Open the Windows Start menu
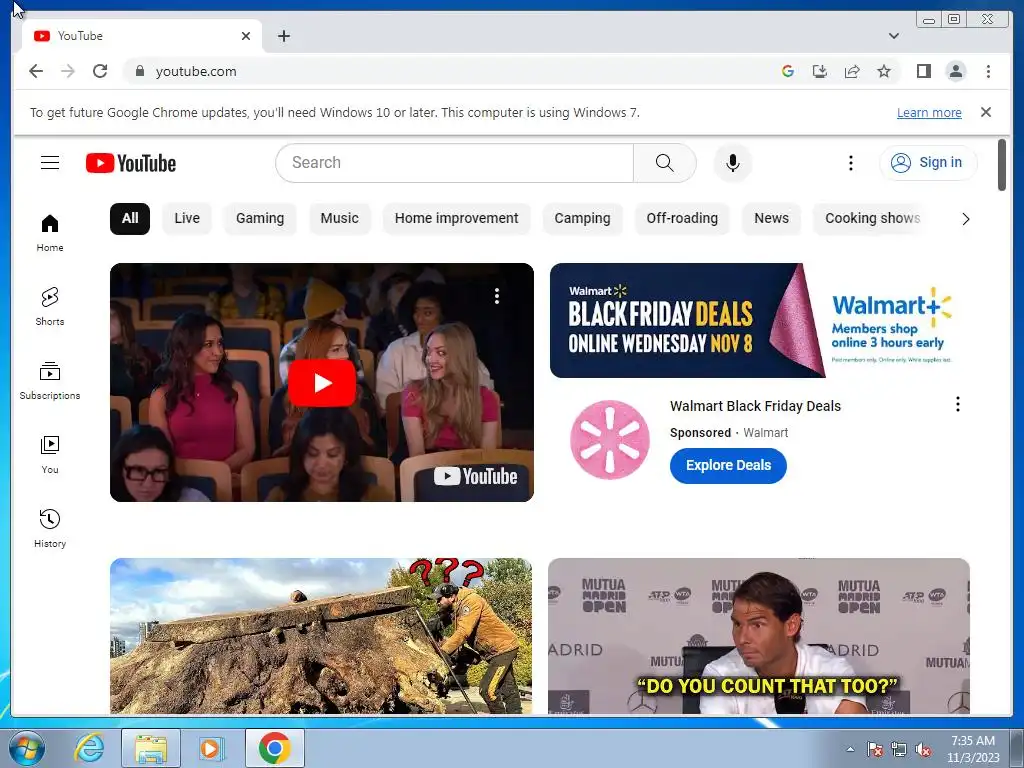1024x768 pixels. click(26, 748)
